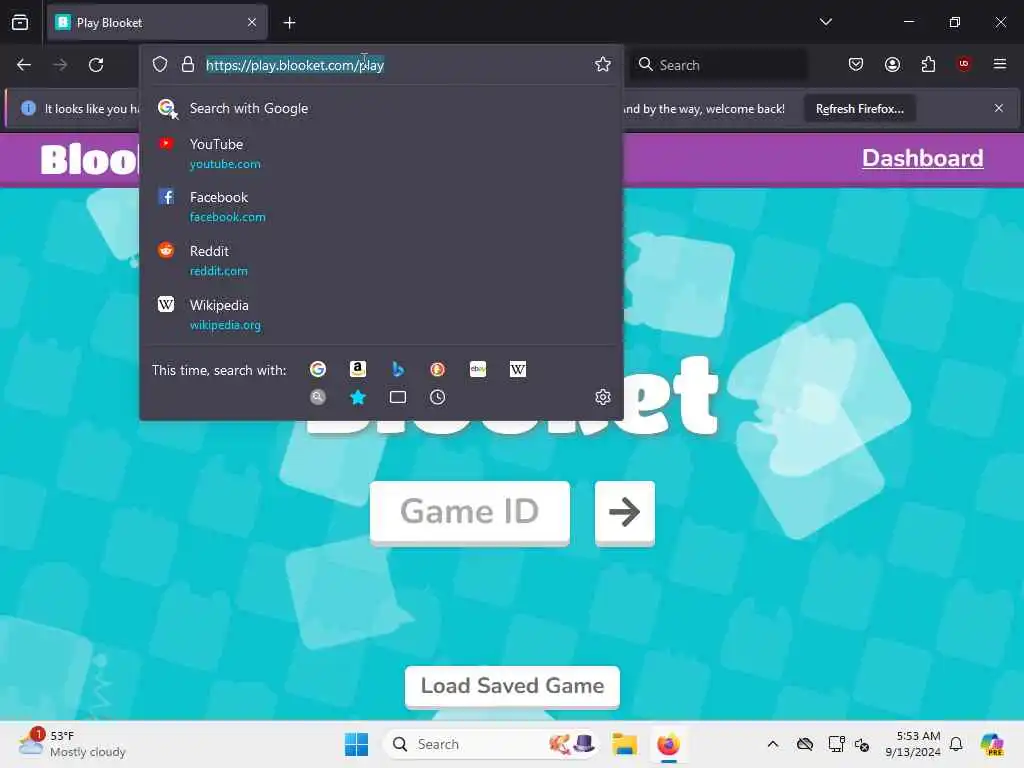This screenshot has height=768, width=1024.
Task: Show hidden system tray icons
Action: (773, 744)
